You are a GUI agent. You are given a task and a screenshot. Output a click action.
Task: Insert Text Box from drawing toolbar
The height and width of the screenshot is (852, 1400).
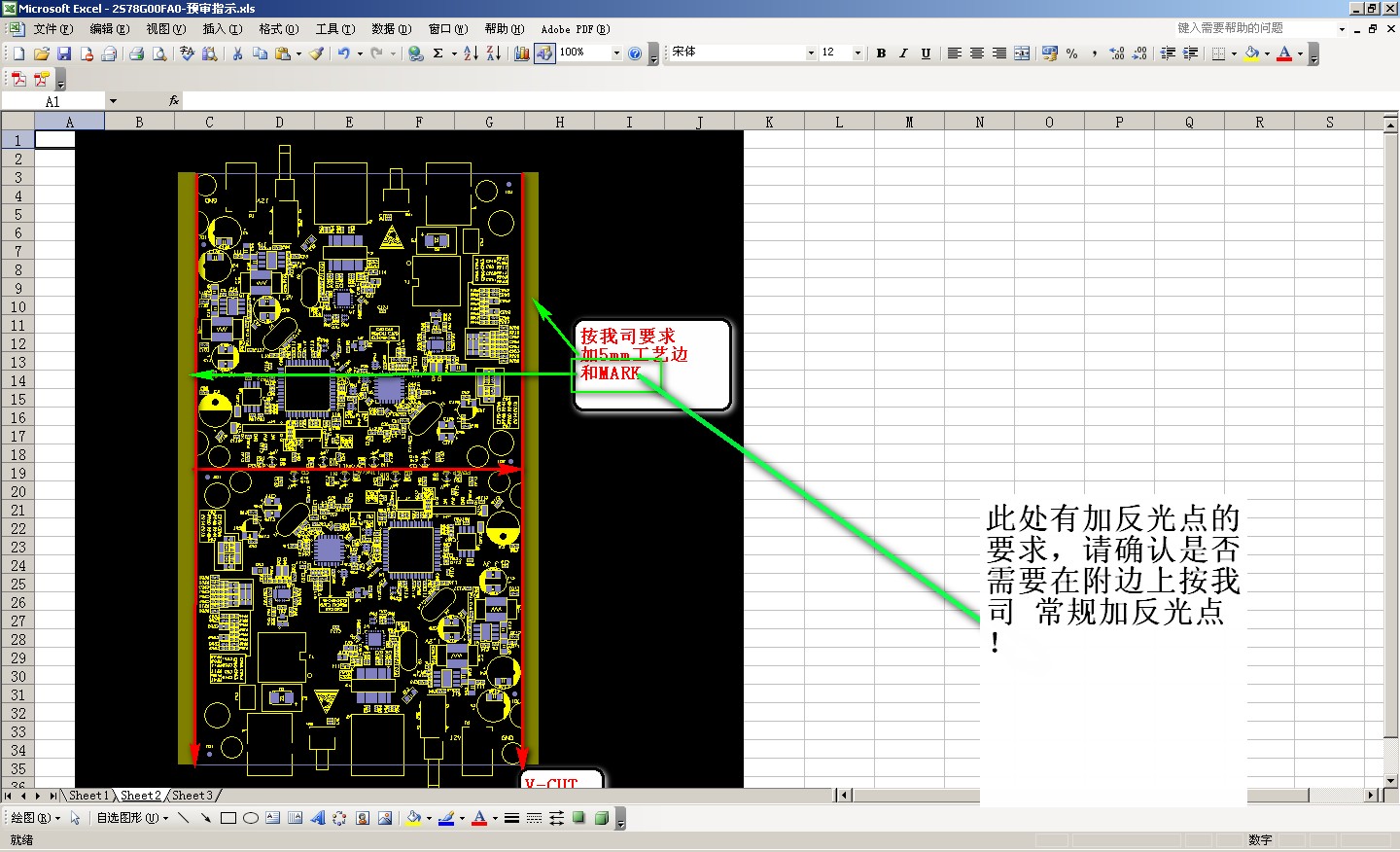coord(273,818)
